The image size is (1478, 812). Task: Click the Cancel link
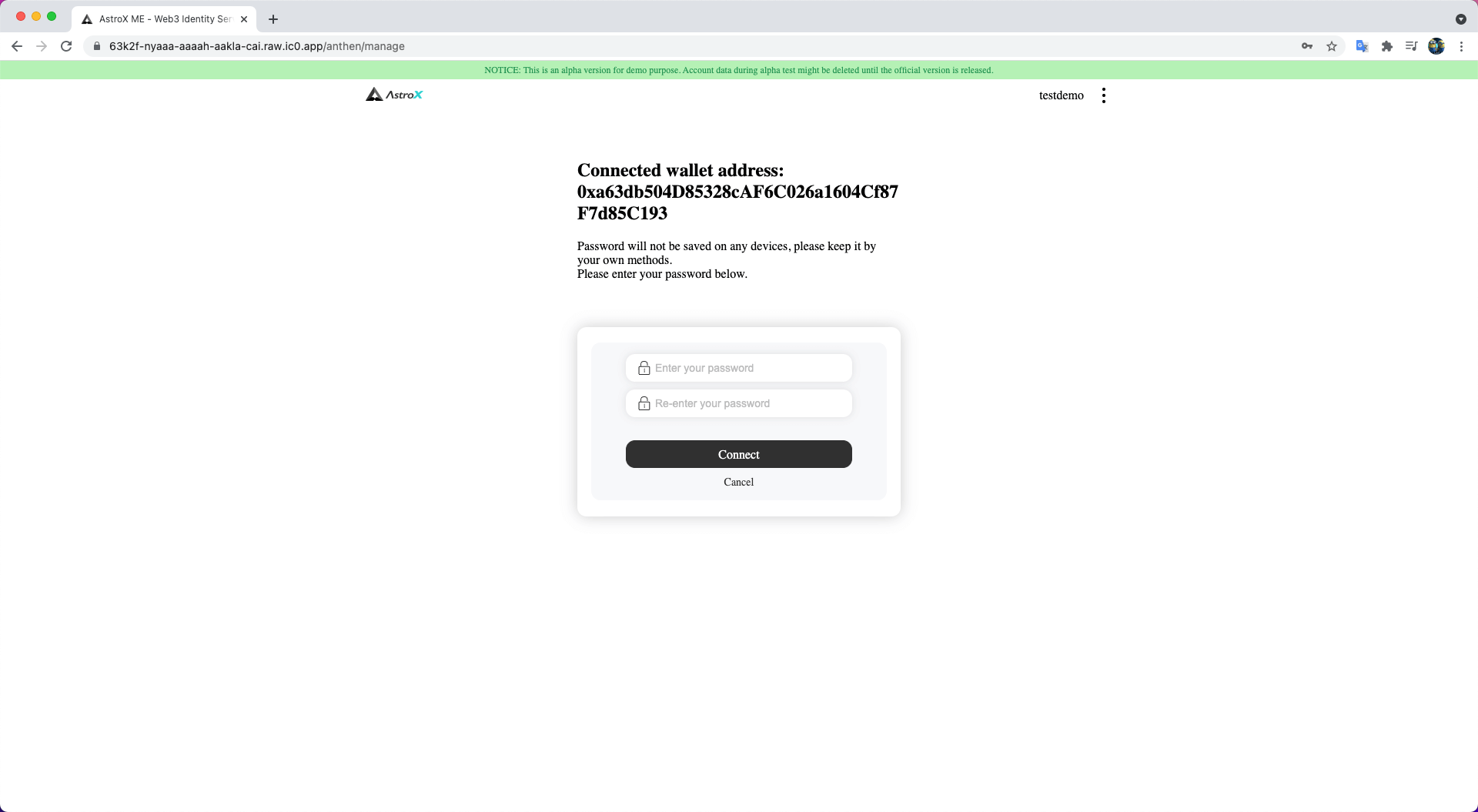[739, 482]
